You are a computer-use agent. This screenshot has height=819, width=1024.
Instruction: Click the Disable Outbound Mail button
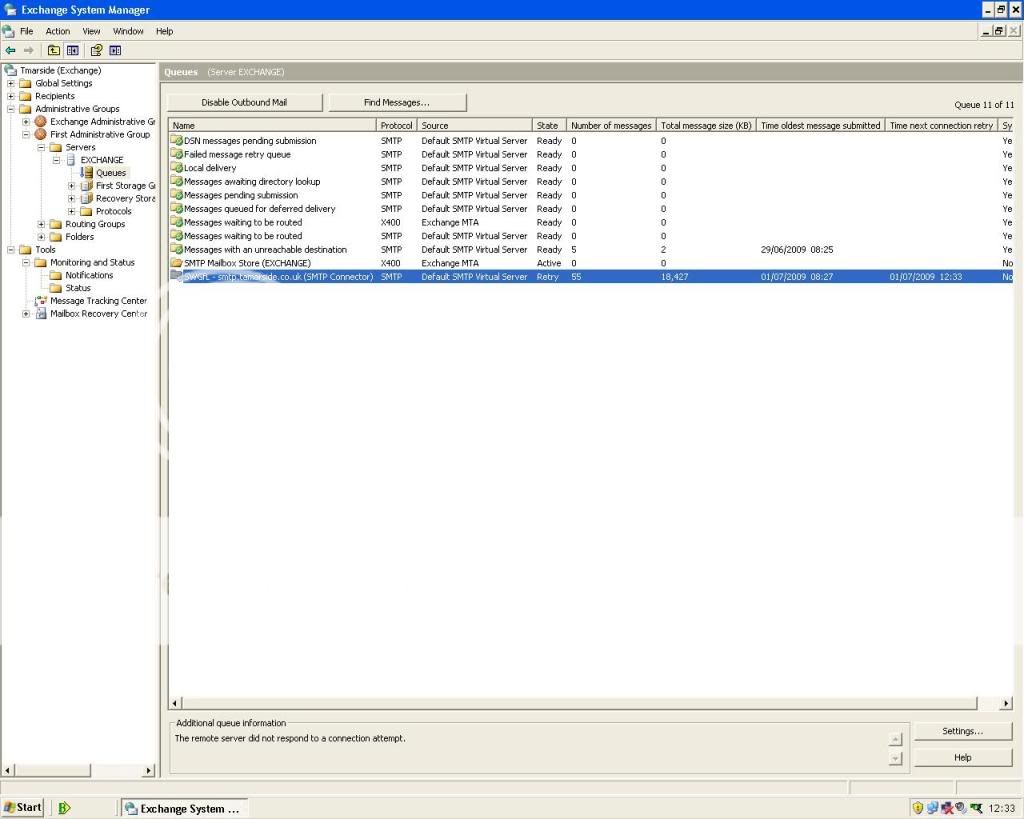click(x=244, y=102)
